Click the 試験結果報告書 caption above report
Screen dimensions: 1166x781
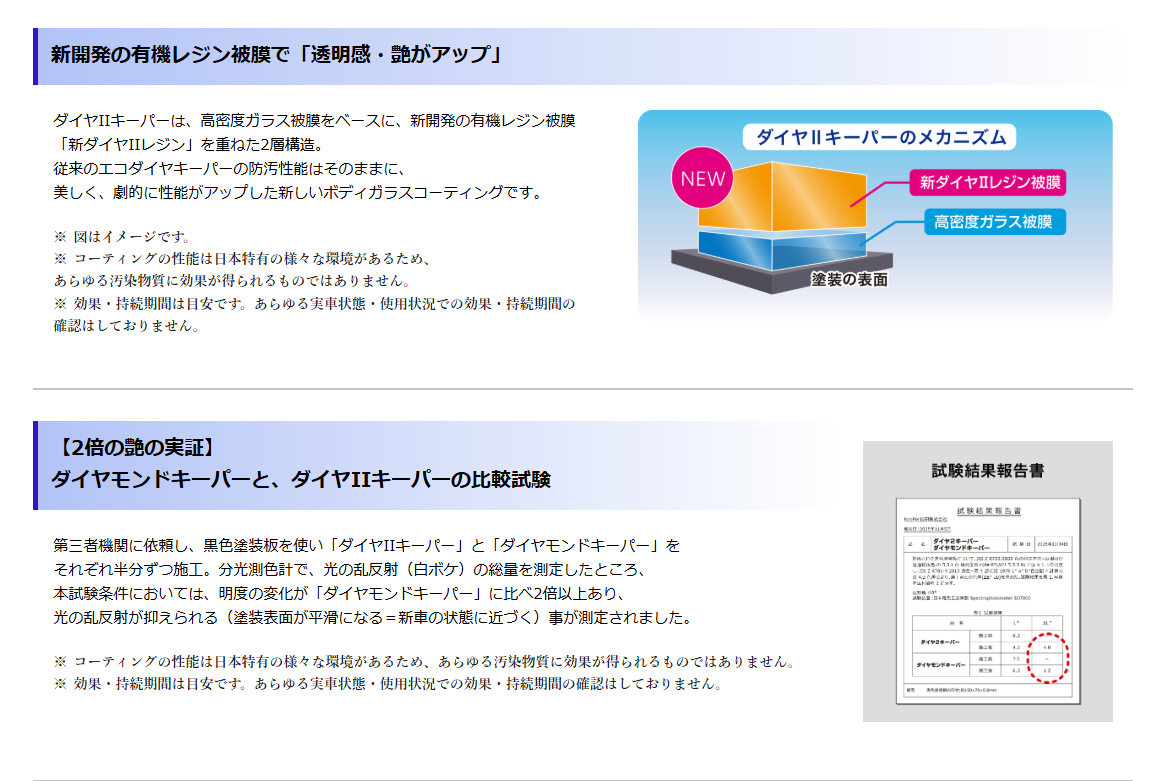(x=987, y=470)
